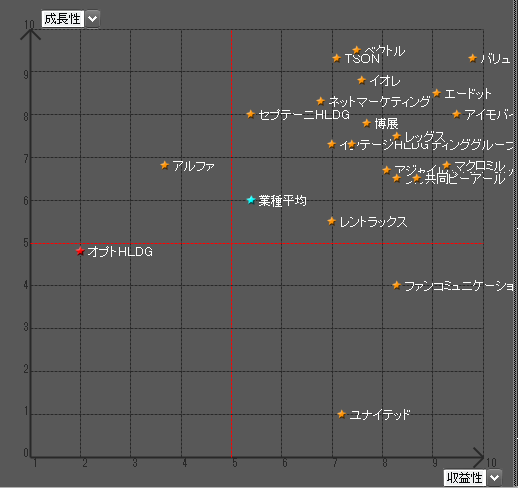Screen dimensions: 518x488
Task: Click the cyan 業種平均 star marker
Action: tap(251, 200)
